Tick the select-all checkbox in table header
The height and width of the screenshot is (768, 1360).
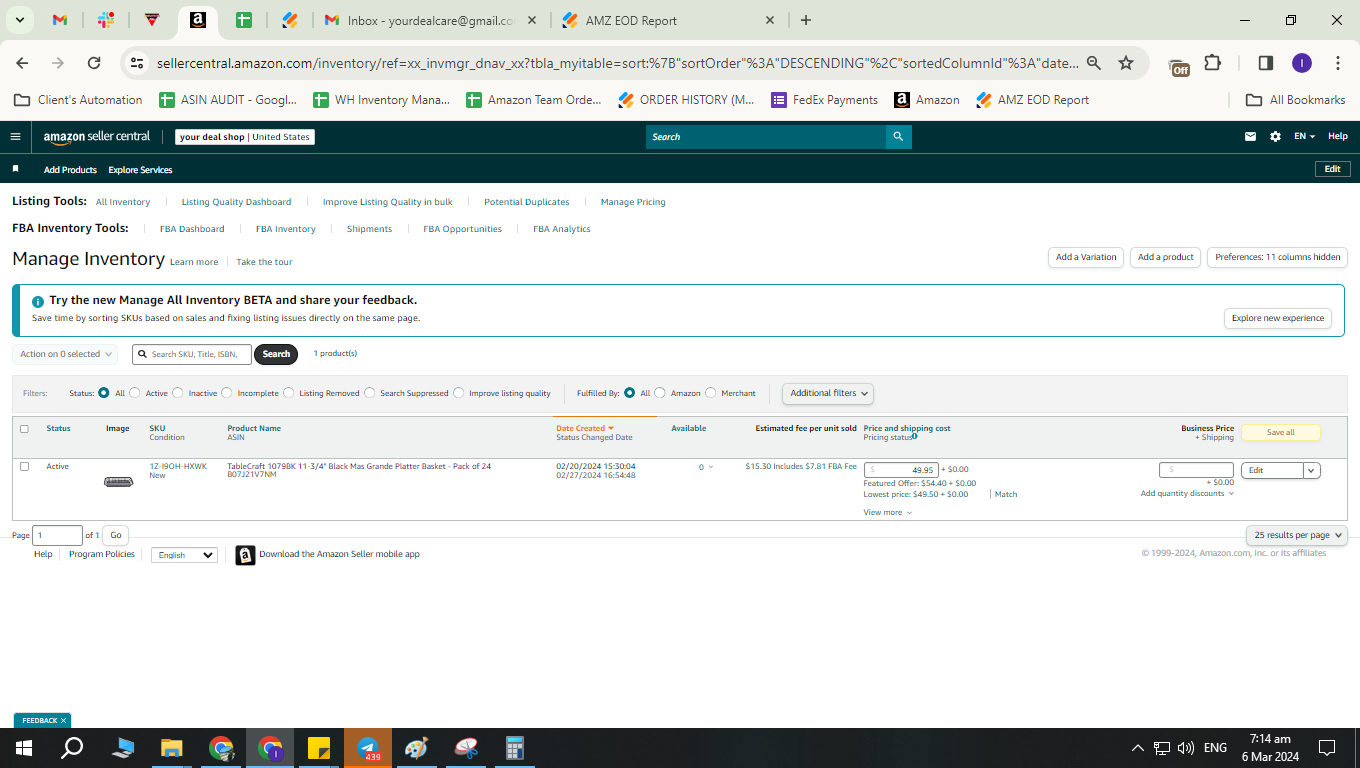coord(24,429)
